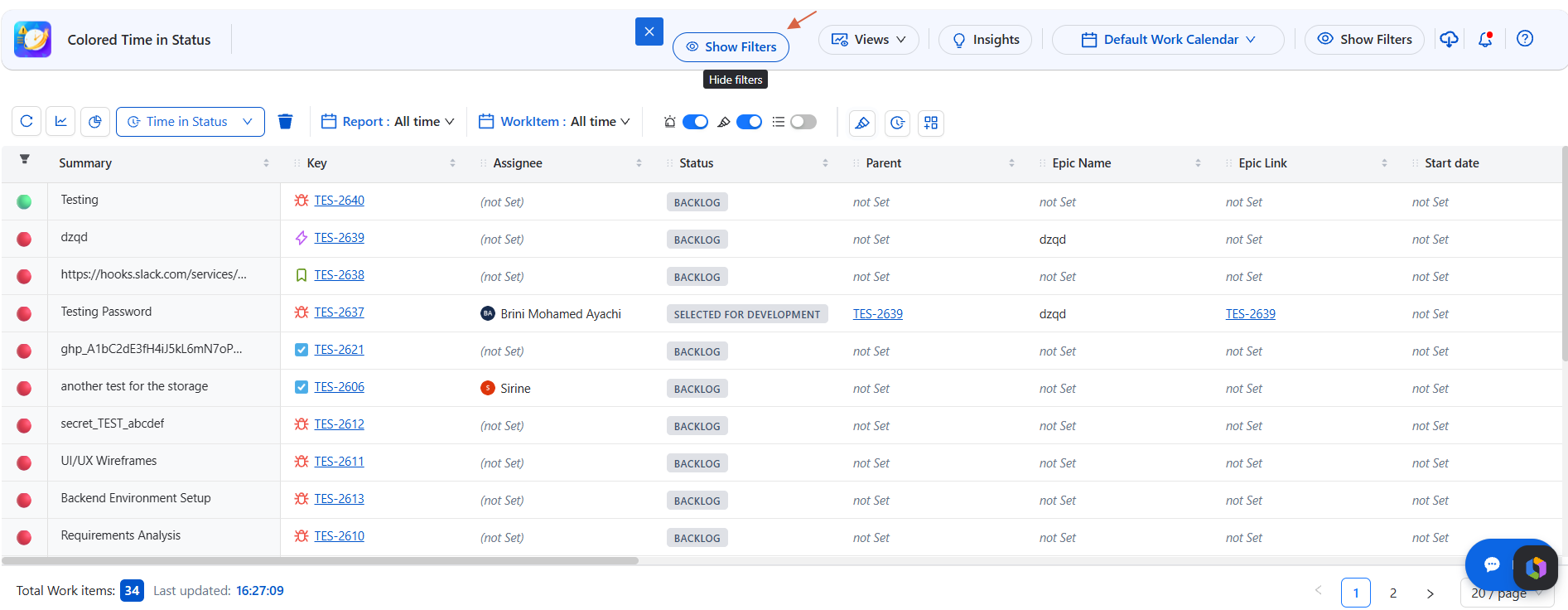The height and width of the screenshot is (610, 1568).
Task: Click the highlighter button beside the clock button
Action: tap(862, 123)
